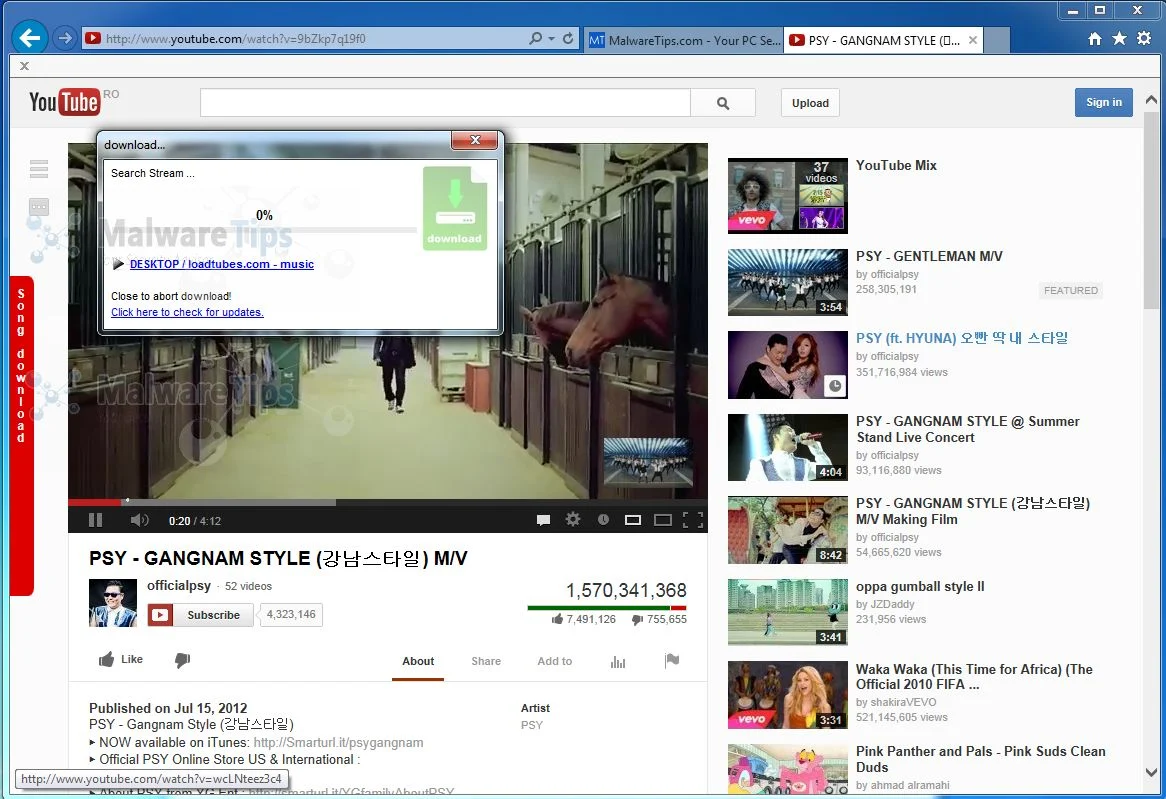Open Favorites star icon
Viewport: 1166px width, 799px height.
coord(1119,39)
